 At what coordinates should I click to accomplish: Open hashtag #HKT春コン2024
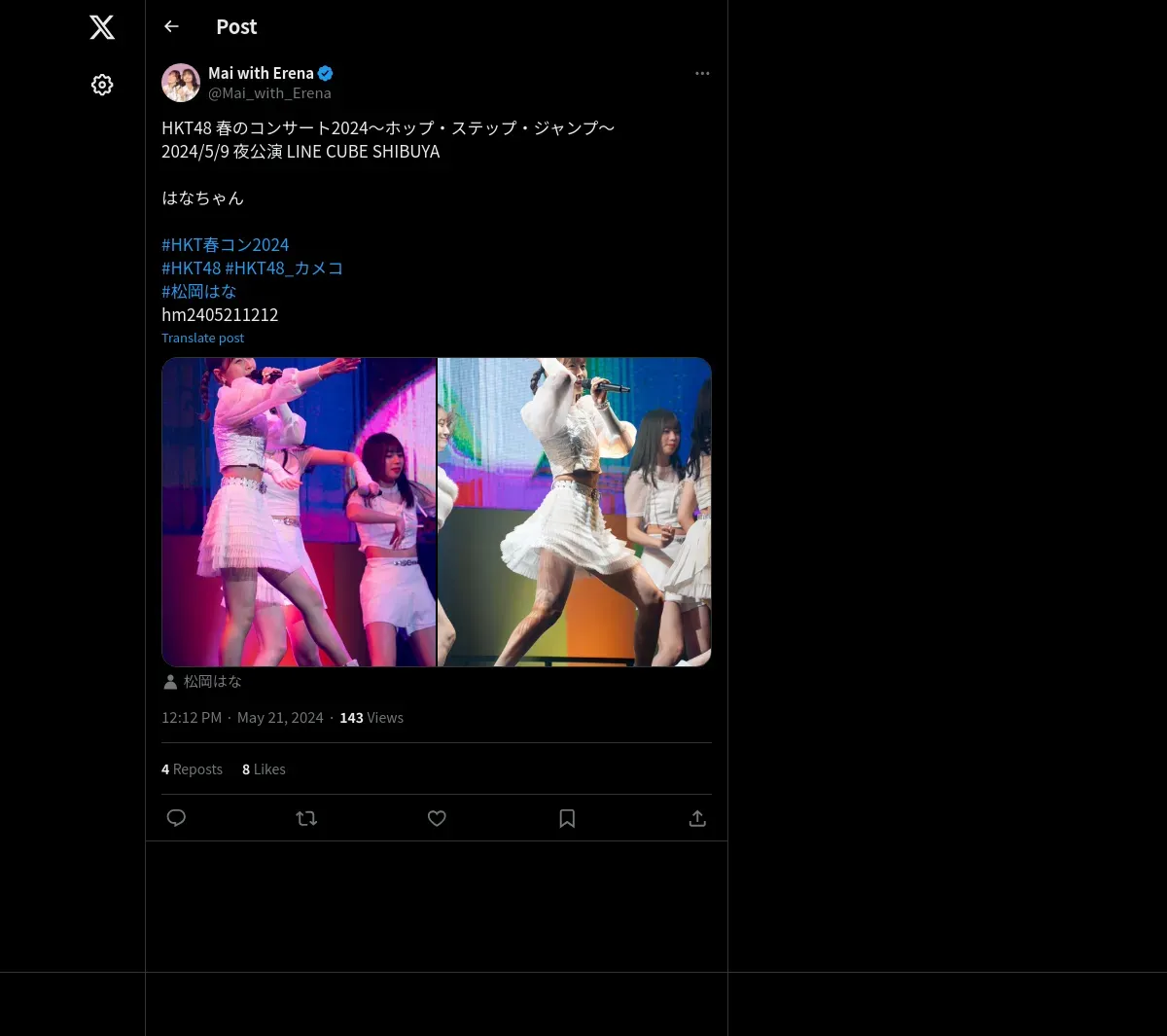[x=225, y=245]
